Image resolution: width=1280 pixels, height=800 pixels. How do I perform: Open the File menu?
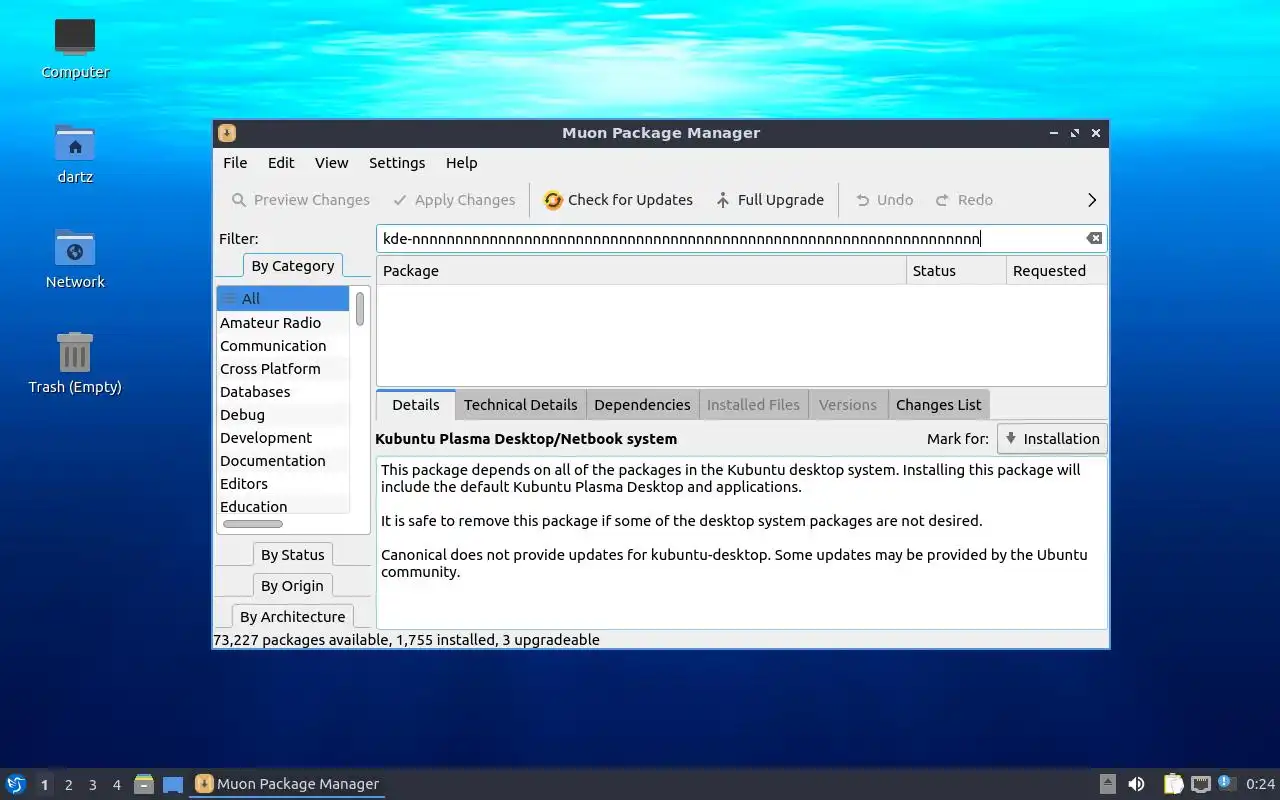click(x=235, y=163)
